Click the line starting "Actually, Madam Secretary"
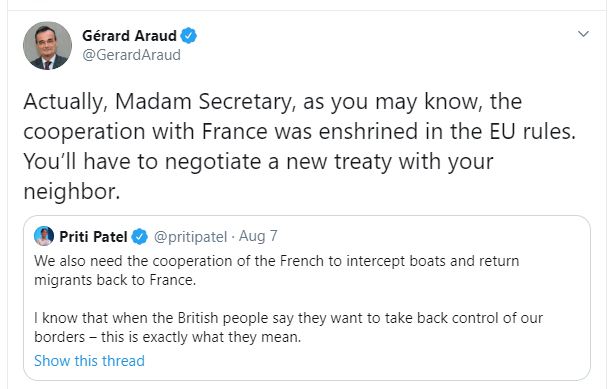This screenshot has width=609, height=389. click(x=273, y=102)
